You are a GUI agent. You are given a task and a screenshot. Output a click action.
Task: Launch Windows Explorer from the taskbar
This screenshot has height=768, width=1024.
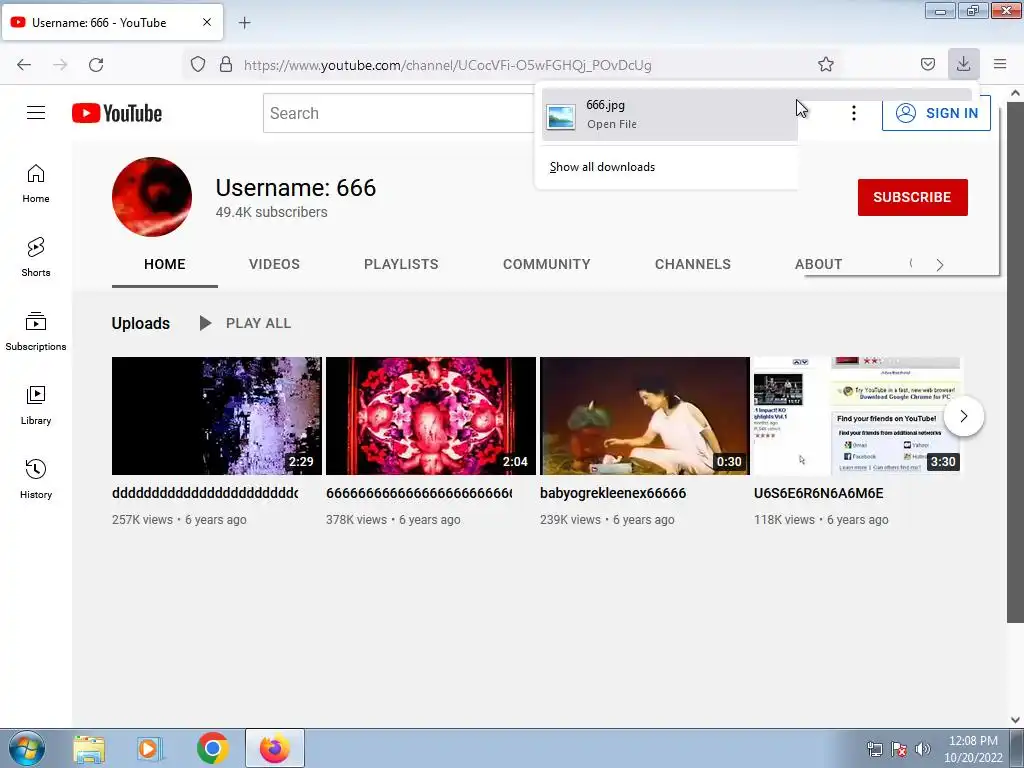tap(89, 749)
